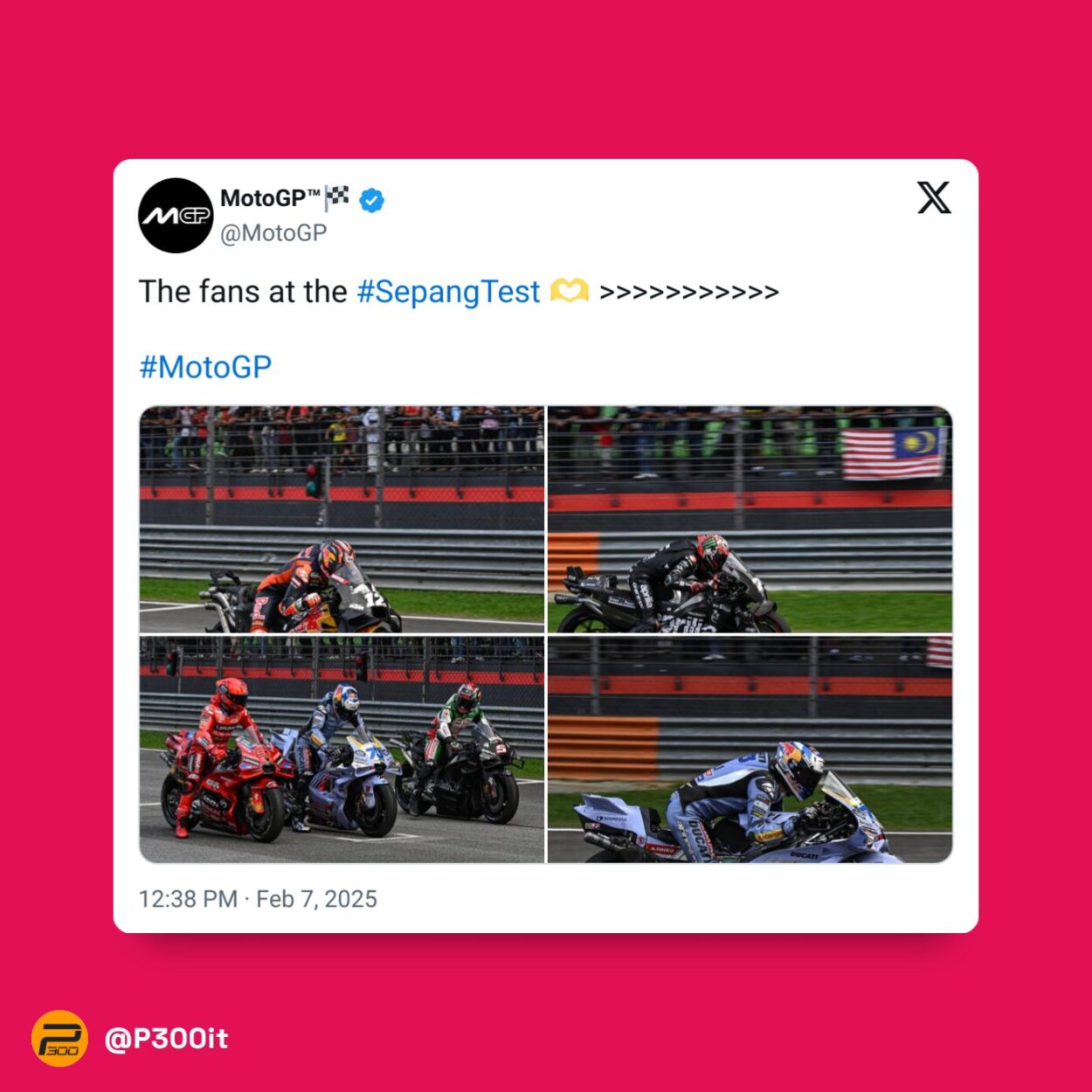Screen dimensions: 1092x1092
Task: Click the MotoGP™ display name
Action: [271, 198]
